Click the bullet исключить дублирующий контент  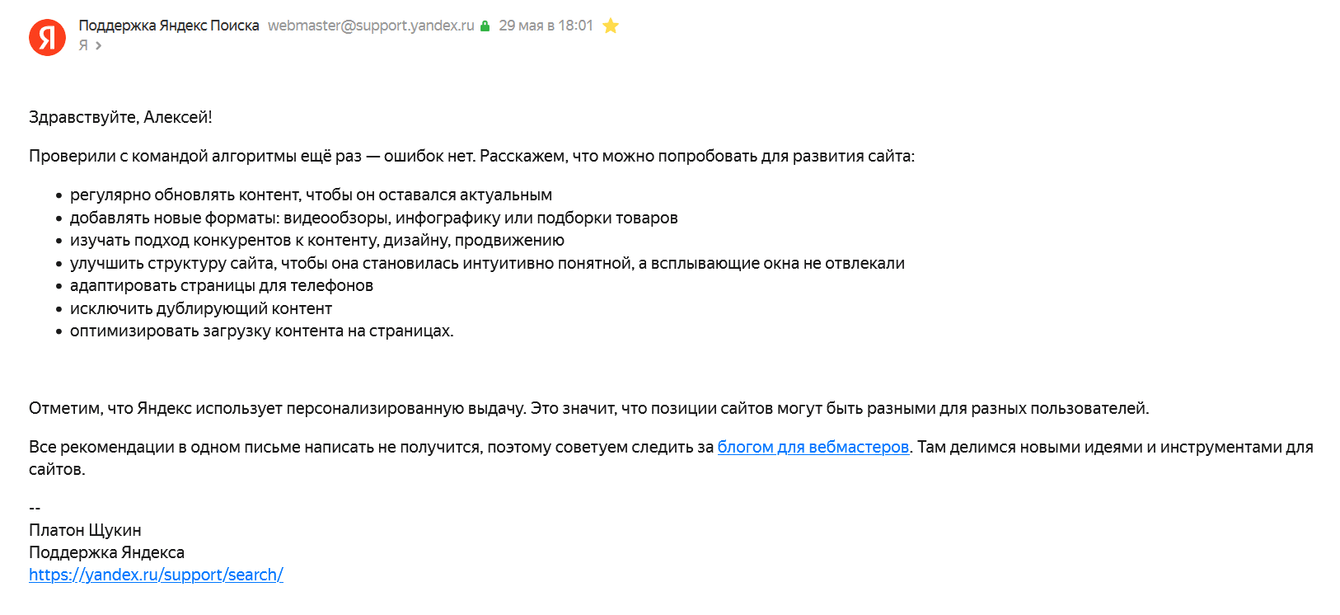point(201,308)
